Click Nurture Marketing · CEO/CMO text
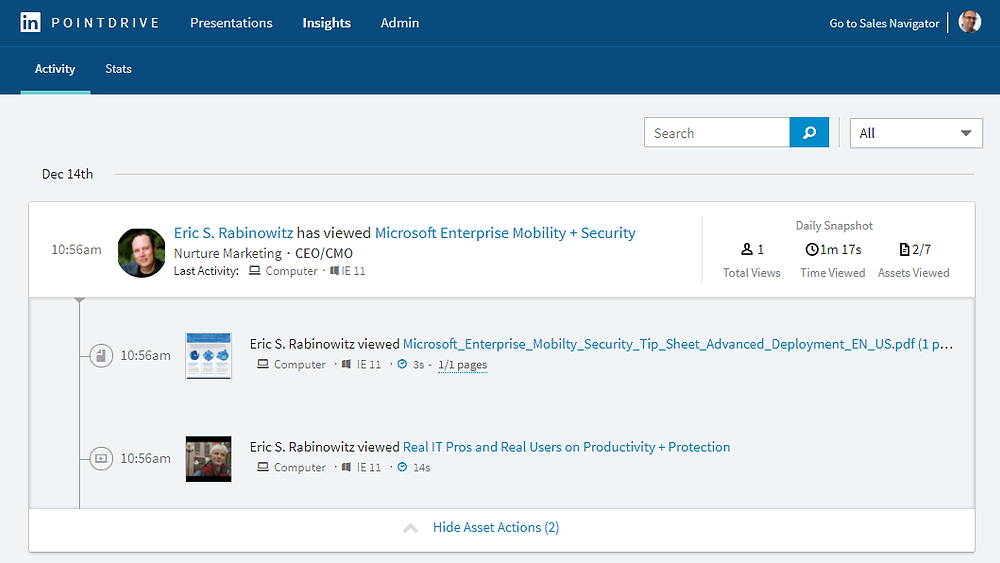Viewport: 1000px width, 563px height. tap(263, 253)
